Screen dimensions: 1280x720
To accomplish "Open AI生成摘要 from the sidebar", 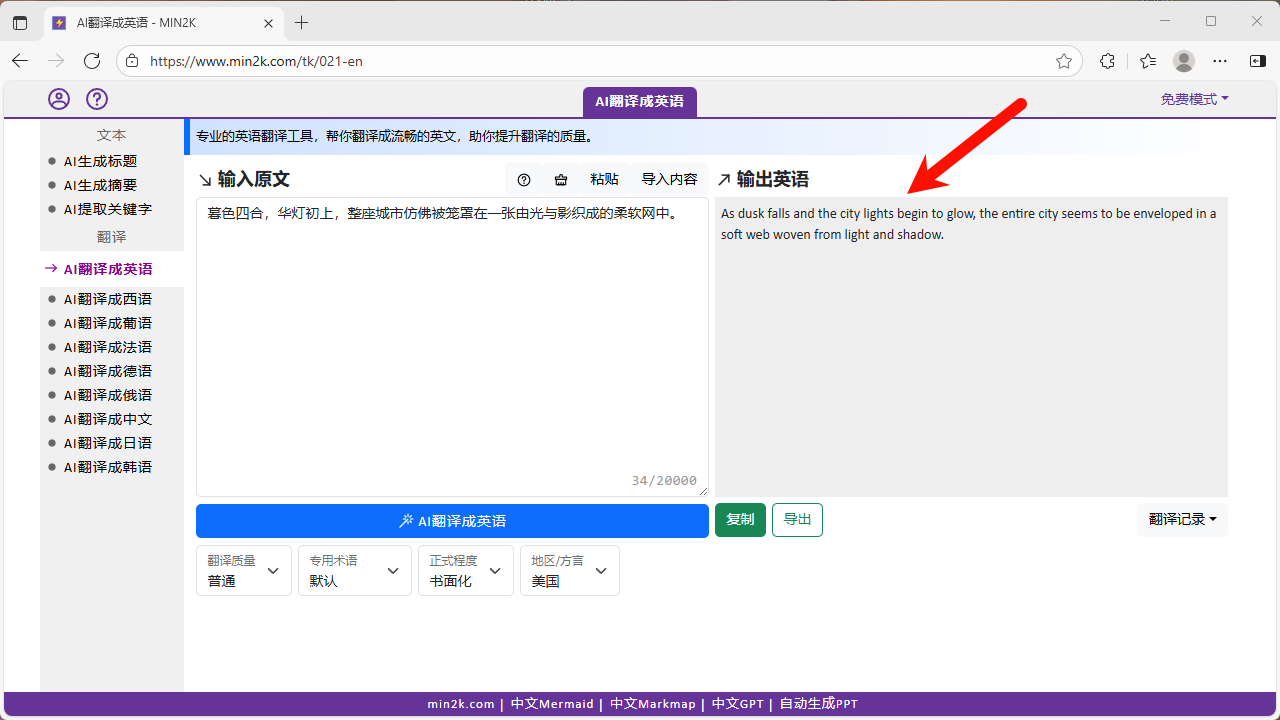I will 100,185.
